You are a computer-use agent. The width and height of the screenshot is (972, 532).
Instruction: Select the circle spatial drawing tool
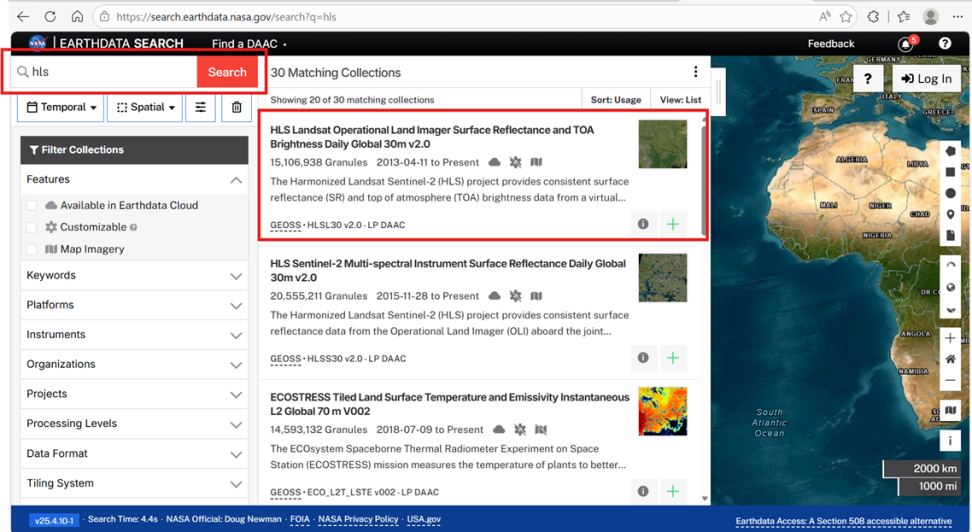coord(950,193)
